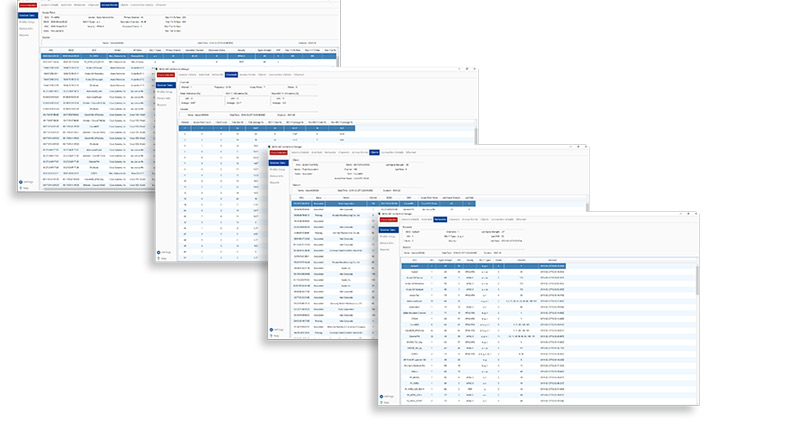Select Session Data in Networks window sidebar
This screenshot has width=800, height=425.
tap(389, 230)
